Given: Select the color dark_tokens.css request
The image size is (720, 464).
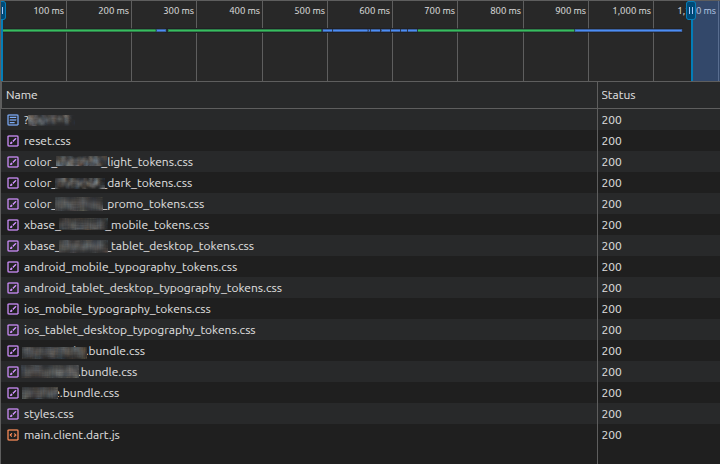Looking at the screenshot, I should (108, 183).
